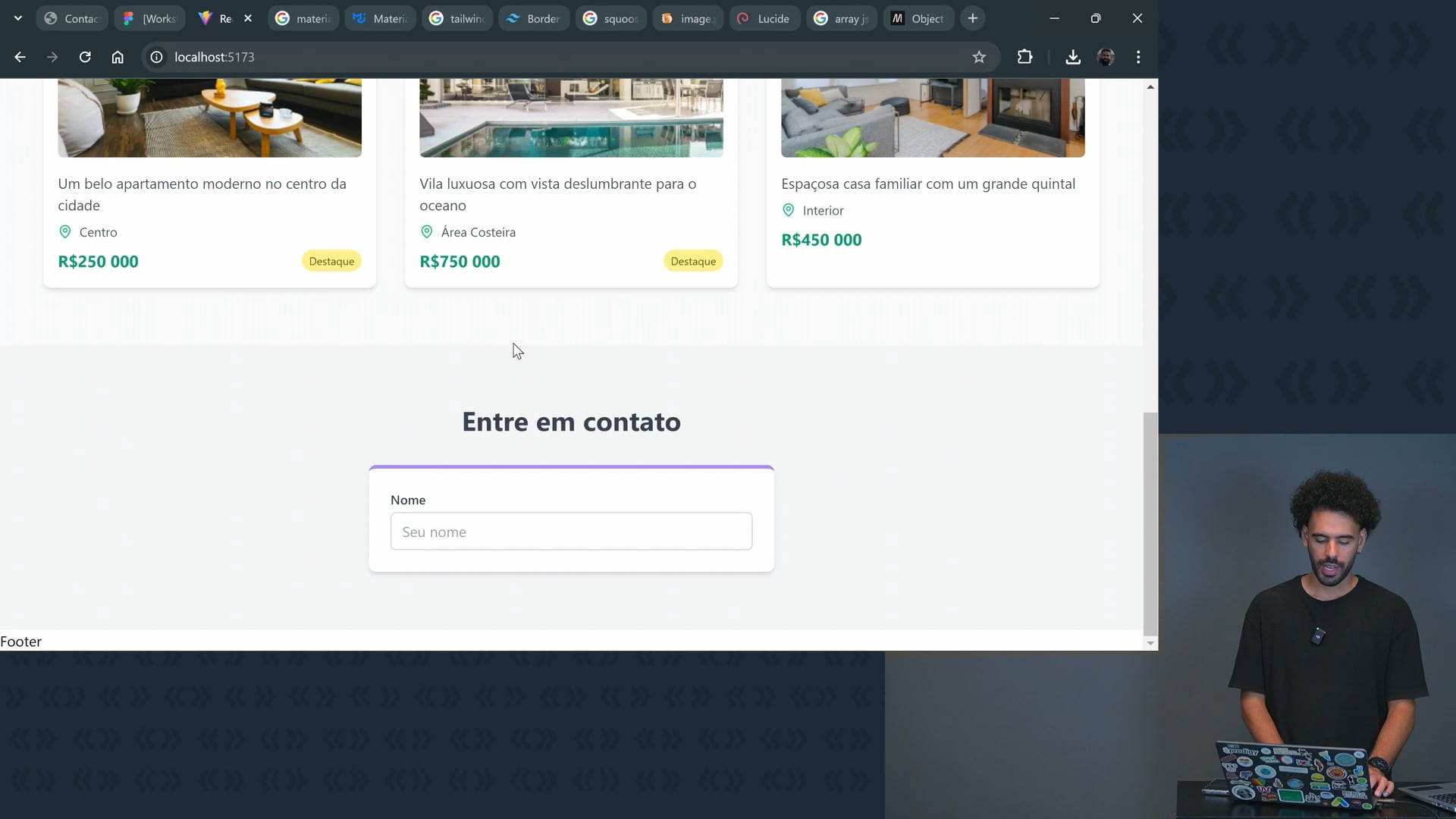Image resolution: width=1456 pixels, height=819 pixels.
Task: Click the home icon in the toolbar
Action: (x=118, y=57)
